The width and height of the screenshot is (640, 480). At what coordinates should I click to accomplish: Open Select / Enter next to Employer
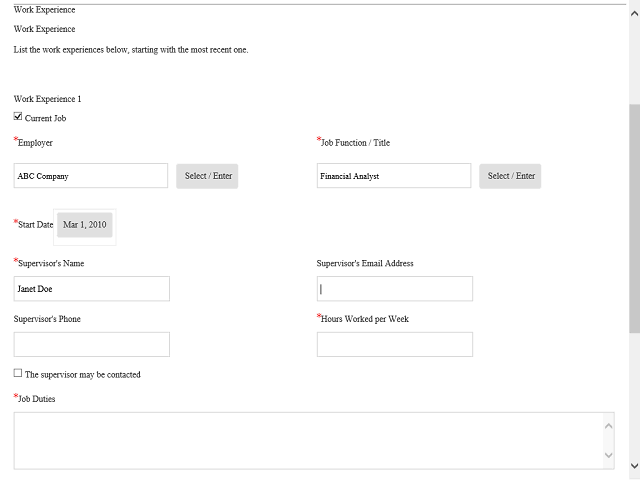[207, 176]
